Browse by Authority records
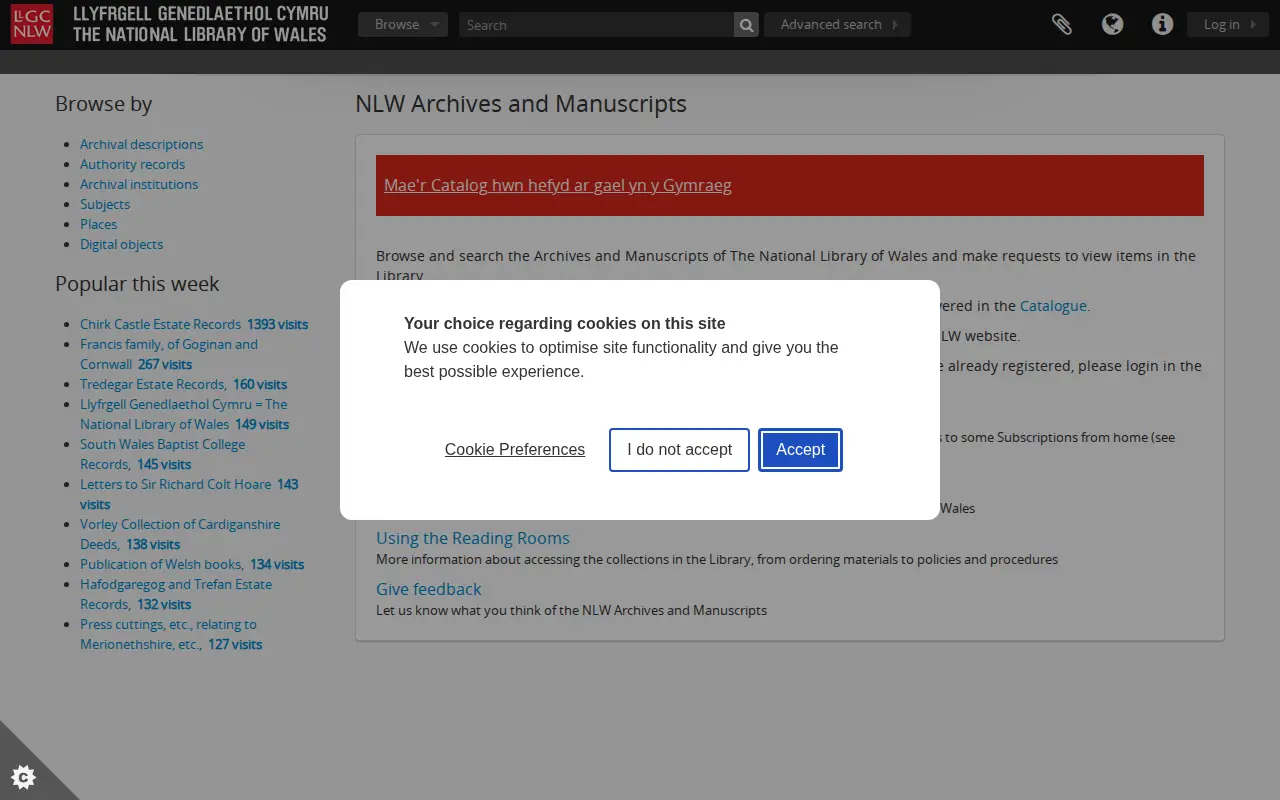Image resolution: width=1280 pixels, height=800 pixels. pyautogui.click(x=132, y=164)
